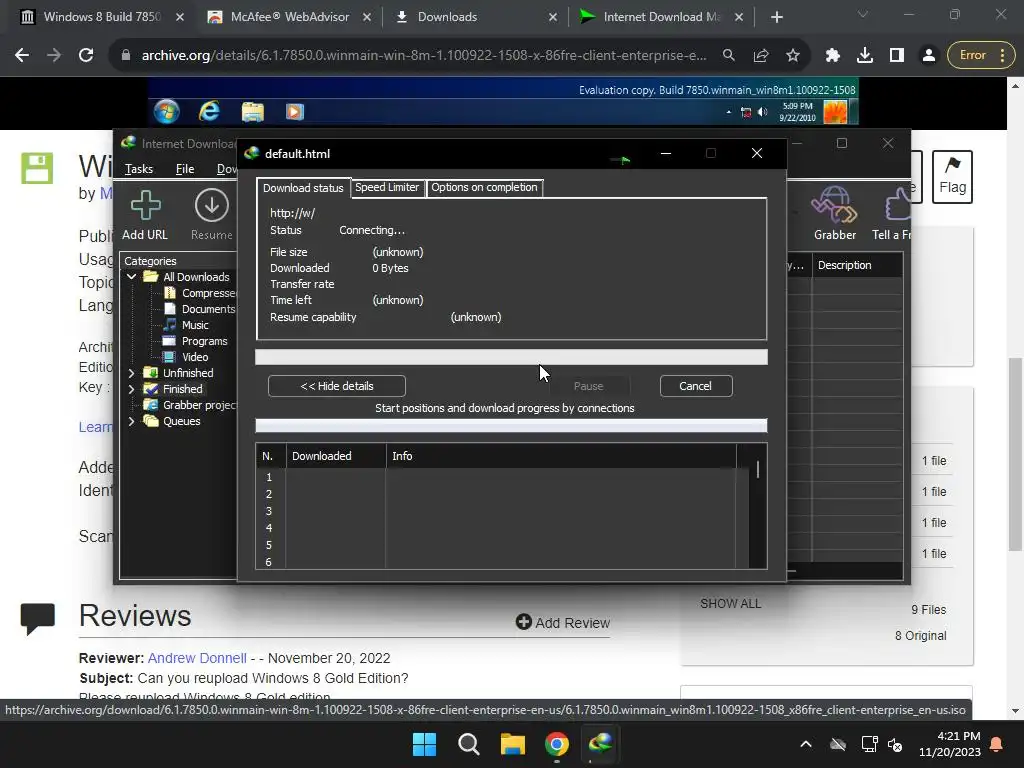The width and height of the screenshot is (1024, 768).
Task: Open Options on completion tab
Action: (x=484, y=187)
